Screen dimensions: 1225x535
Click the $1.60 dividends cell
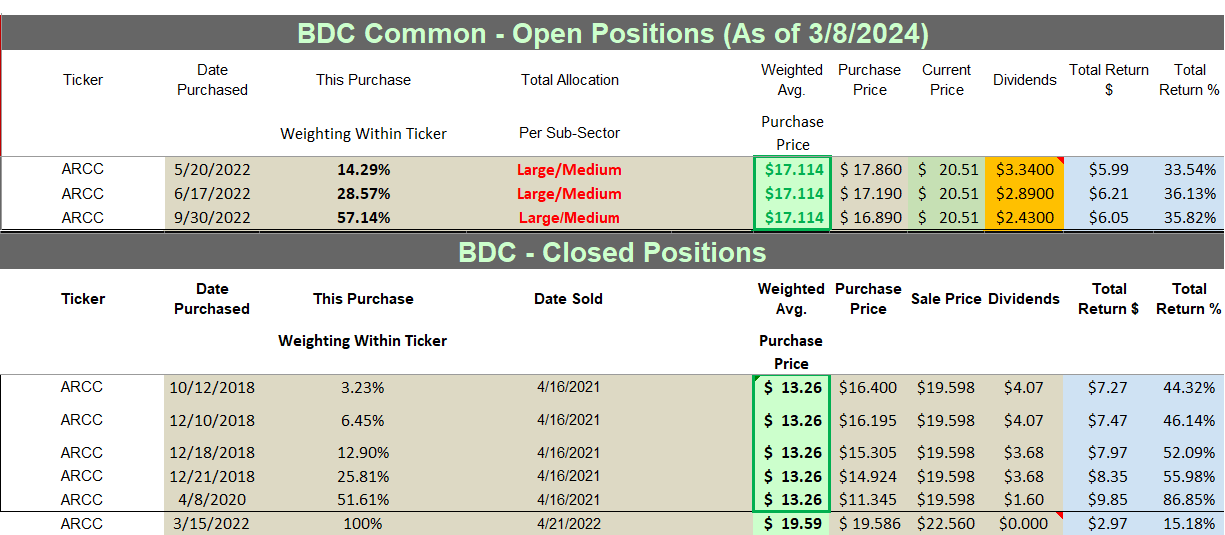point(1024,500)
